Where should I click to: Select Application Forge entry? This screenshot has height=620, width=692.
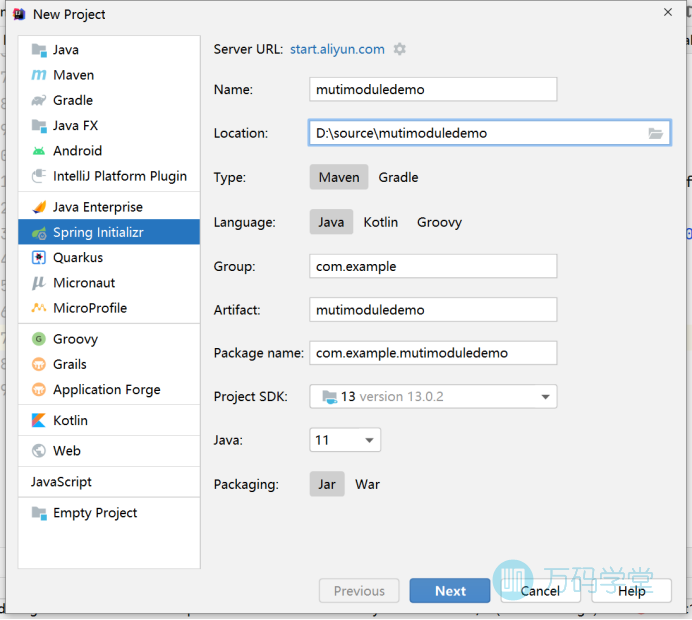(109, 390)
